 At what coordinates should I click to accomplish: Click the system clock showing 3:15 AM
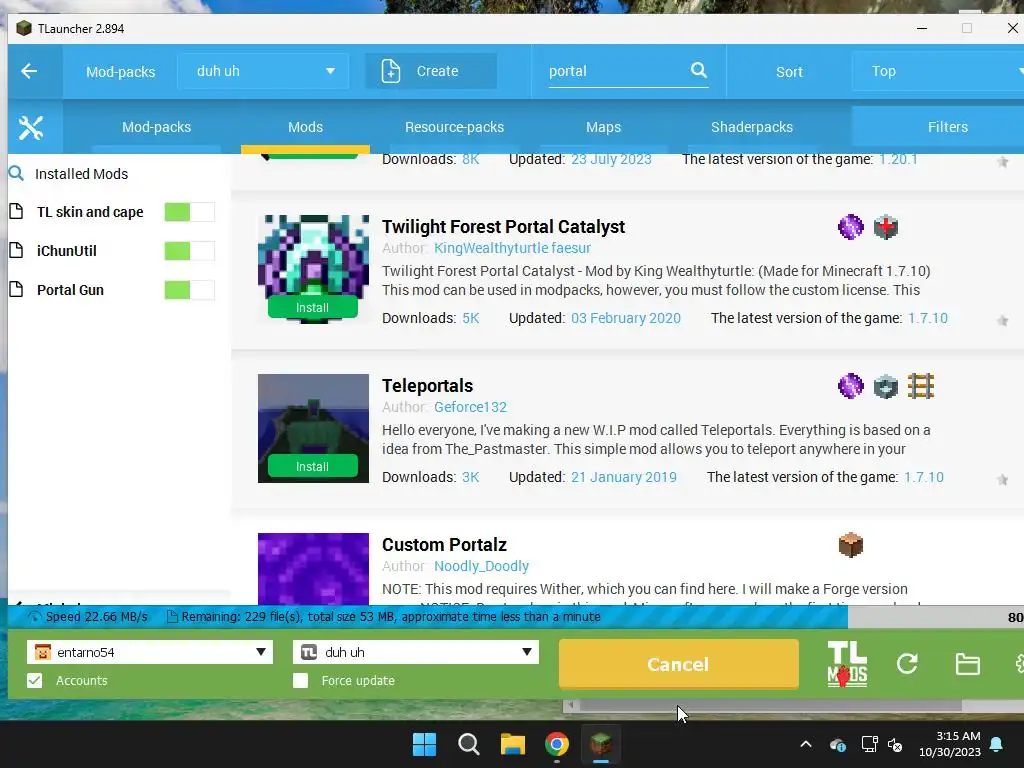tap(950, 744)
